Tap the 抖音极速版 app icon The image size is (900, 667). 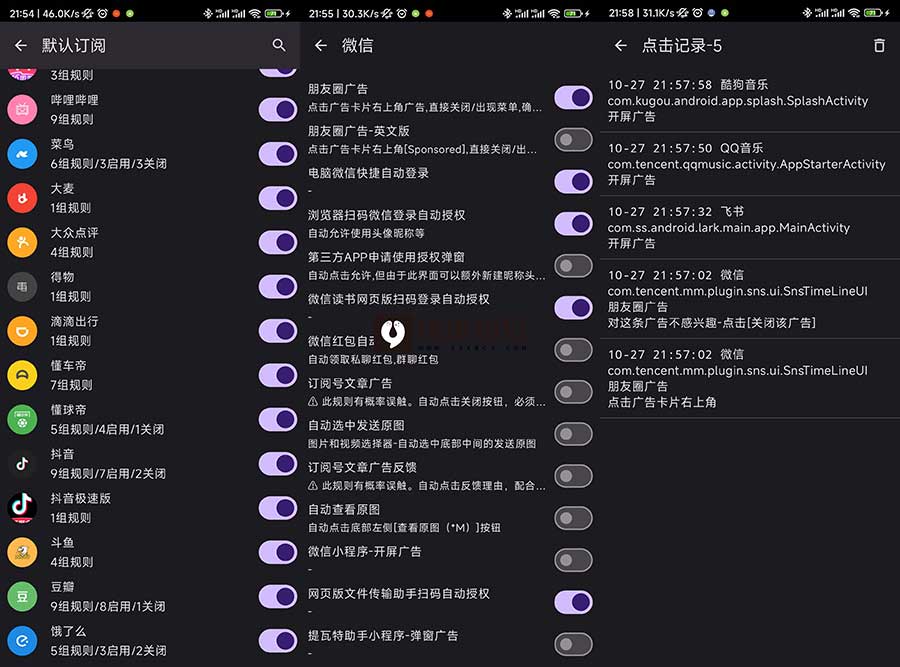pyautogui.click(x=22, y=508)
